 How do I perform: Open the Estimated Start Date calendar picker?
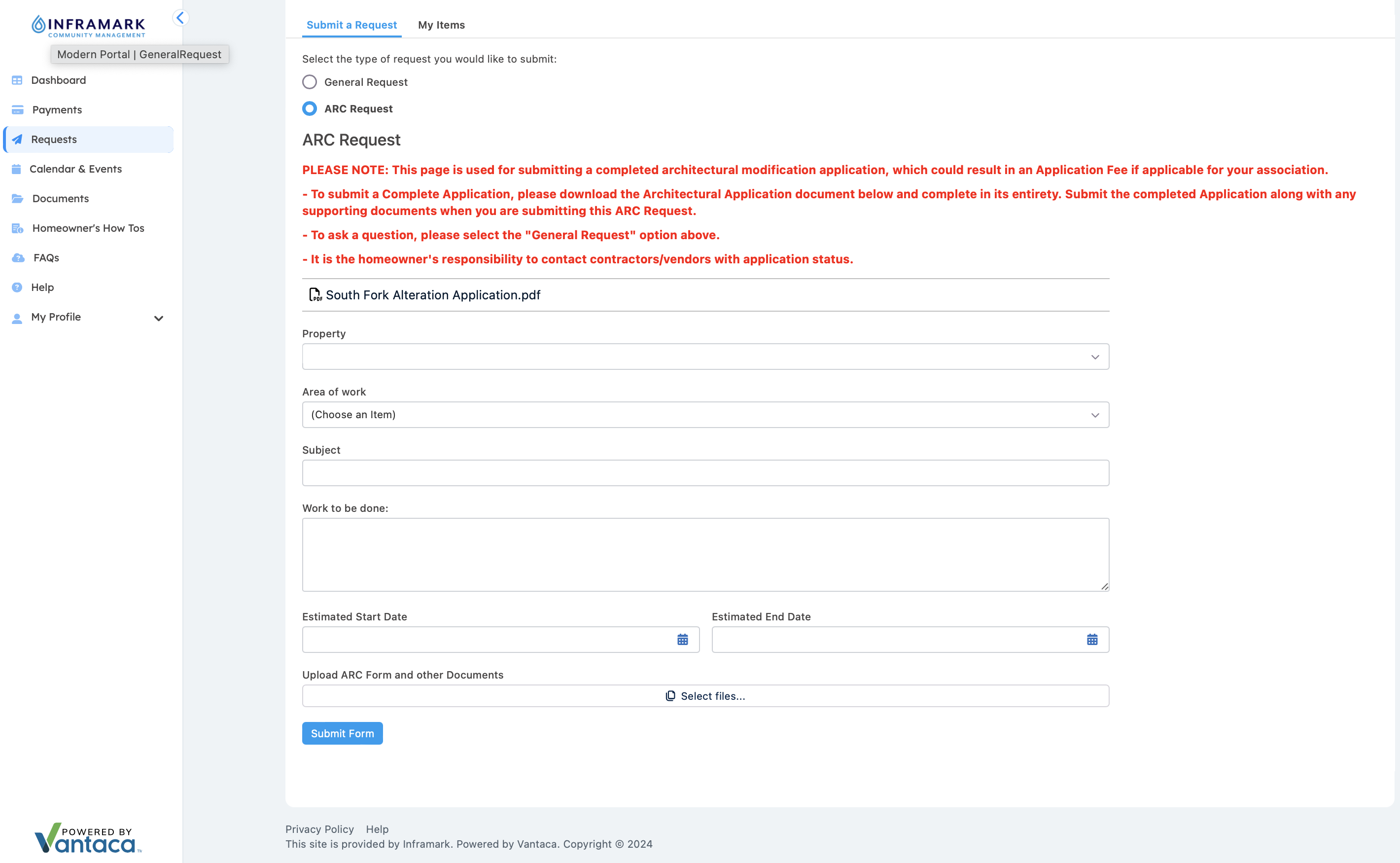[x=682, y=640]
